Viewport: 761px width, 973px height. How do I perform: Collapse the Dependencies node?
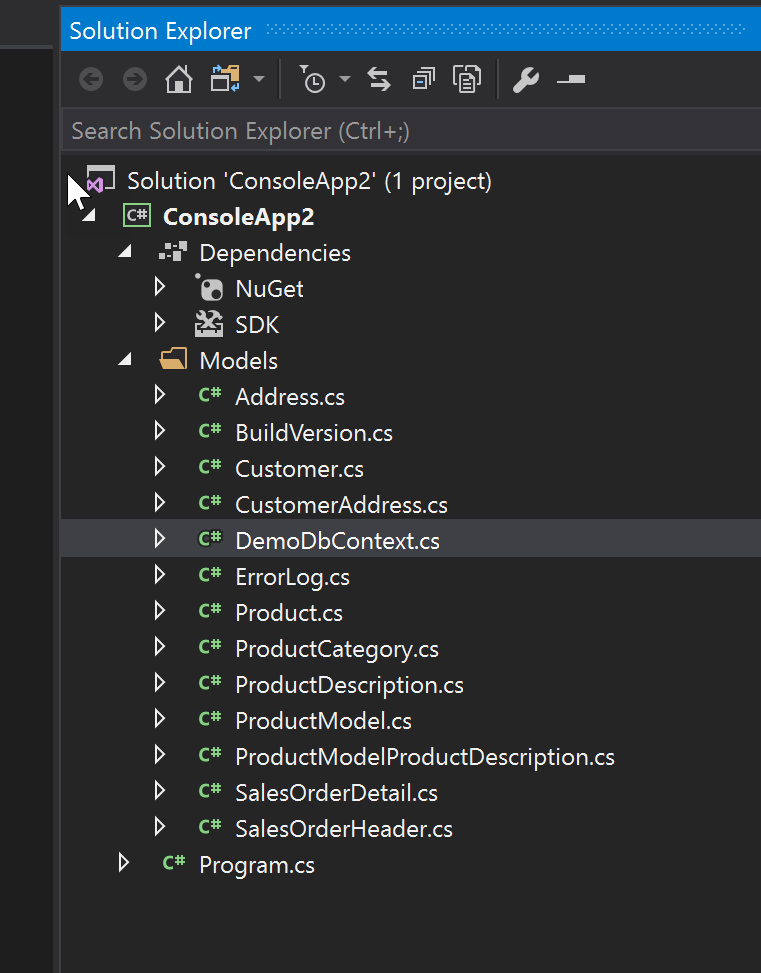coord(125,251)
